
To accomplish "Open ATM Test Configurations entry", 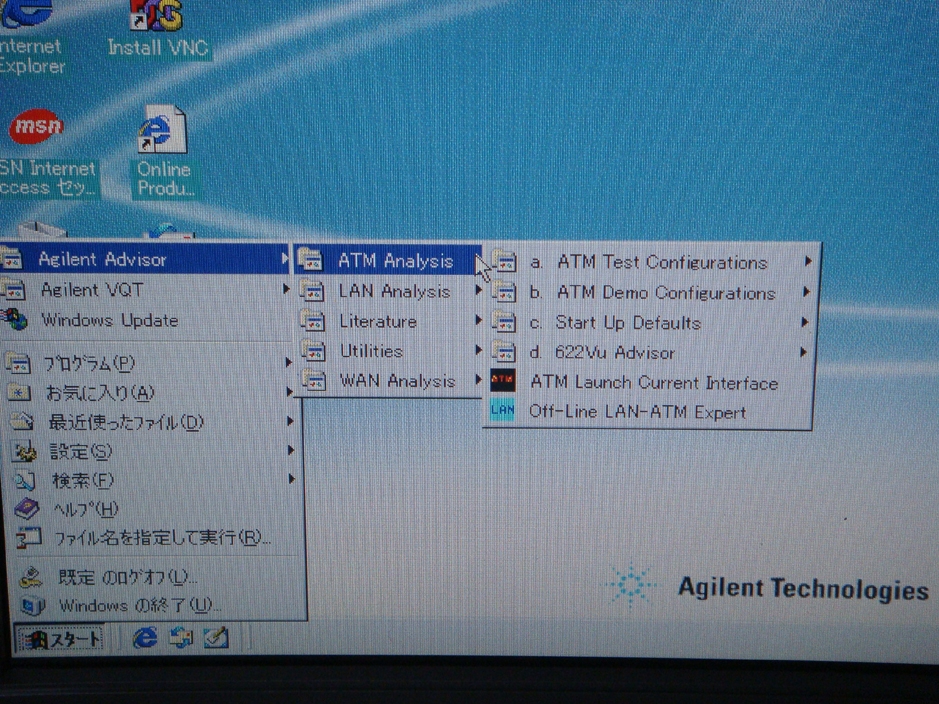I will tap(652, 262).
